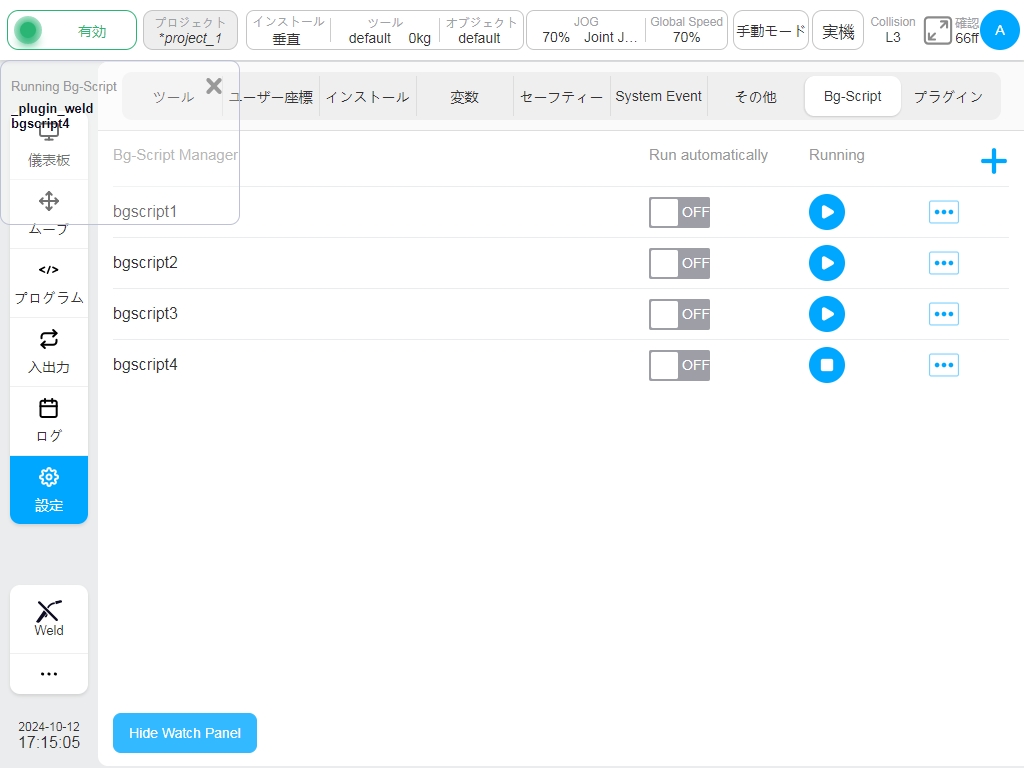Click Hide Watch Panel button
This screenshot has height=768, width=1024.
tap(185, 733)
